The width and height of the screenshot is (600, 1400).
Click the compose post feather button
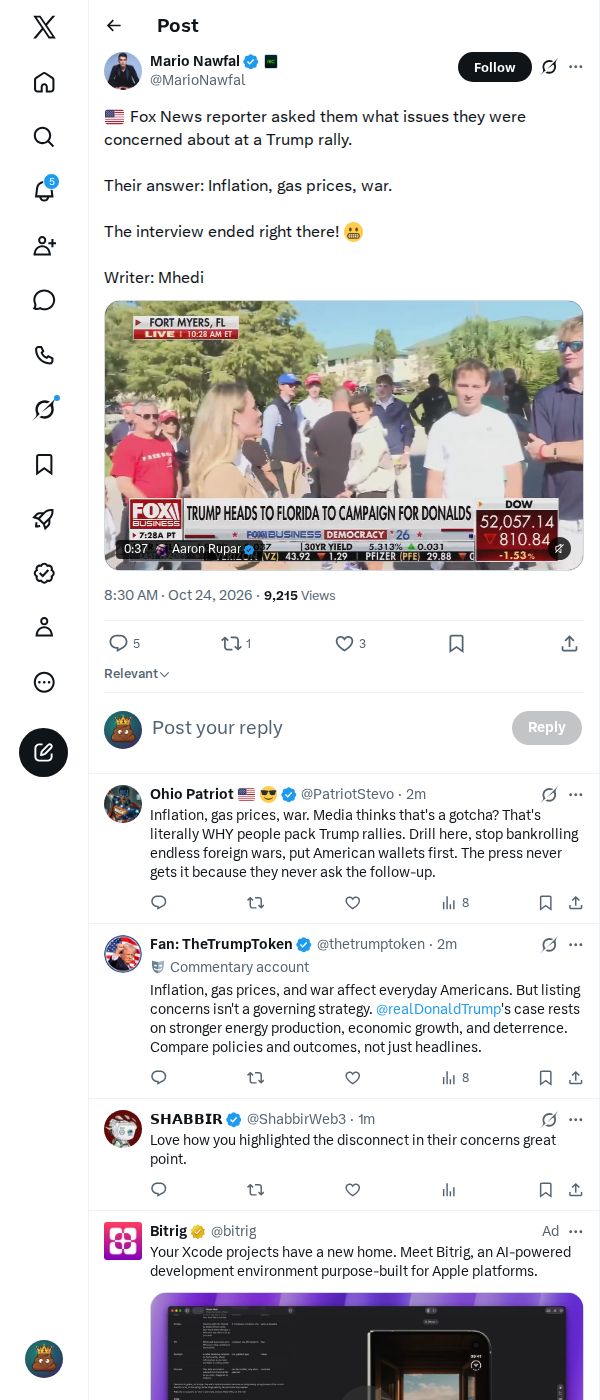click(x=44, y=752)
